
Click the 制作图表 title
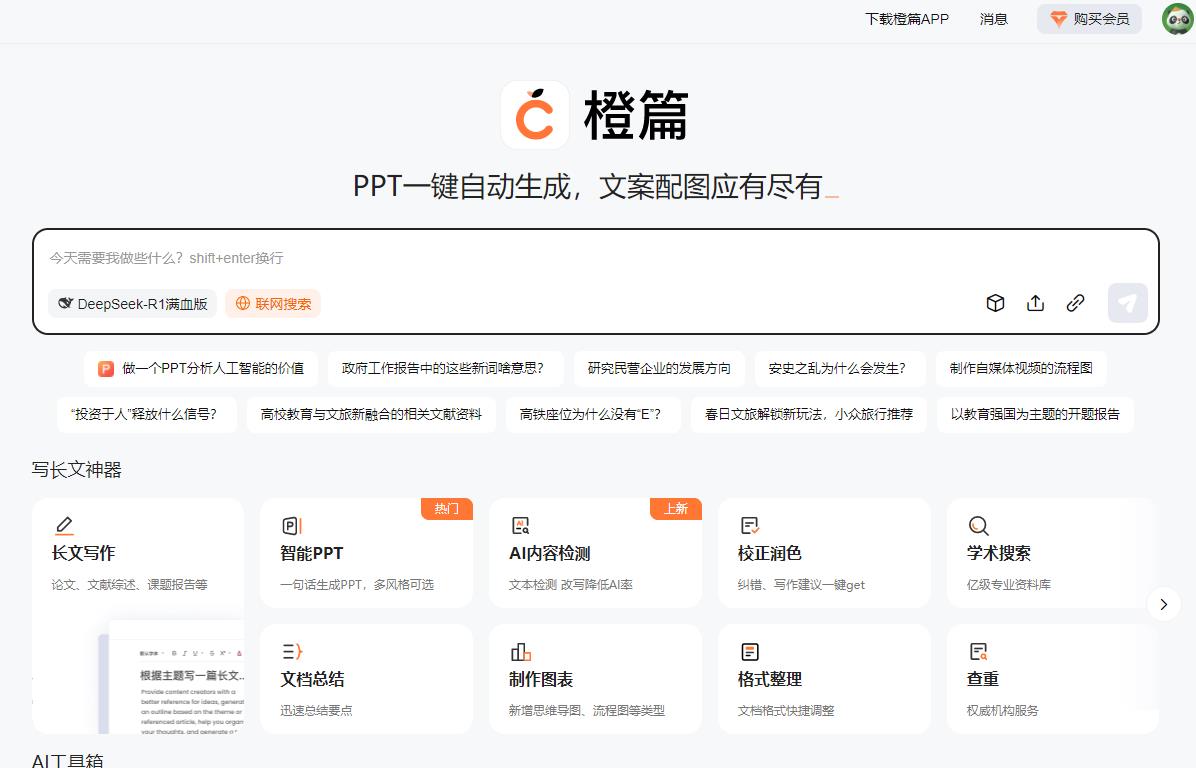541,680
